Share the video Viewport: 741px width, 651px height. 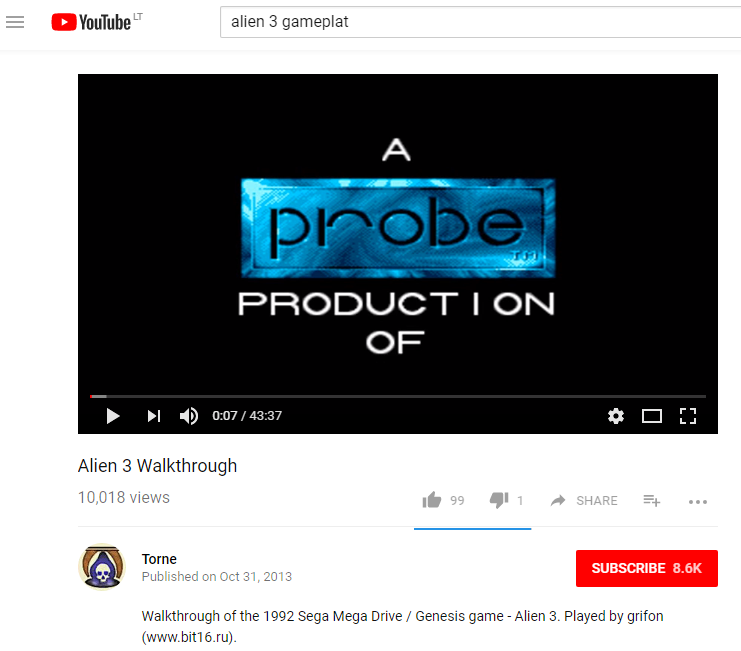[584, 501]
